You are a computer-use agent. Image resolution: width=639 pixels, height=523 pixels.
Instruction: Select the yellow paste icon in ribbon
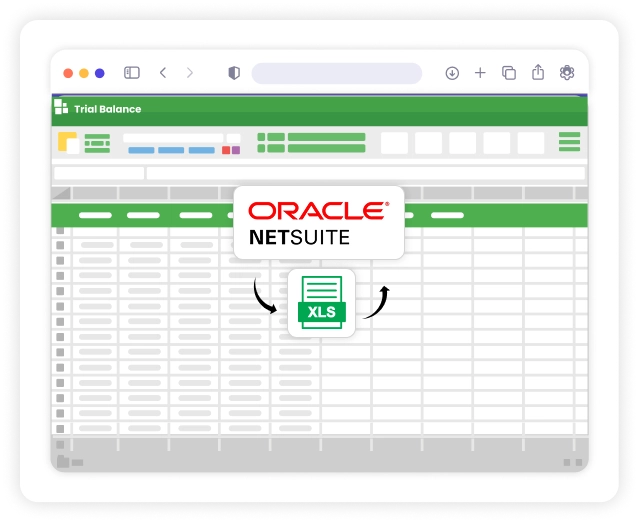coord(68,143)
